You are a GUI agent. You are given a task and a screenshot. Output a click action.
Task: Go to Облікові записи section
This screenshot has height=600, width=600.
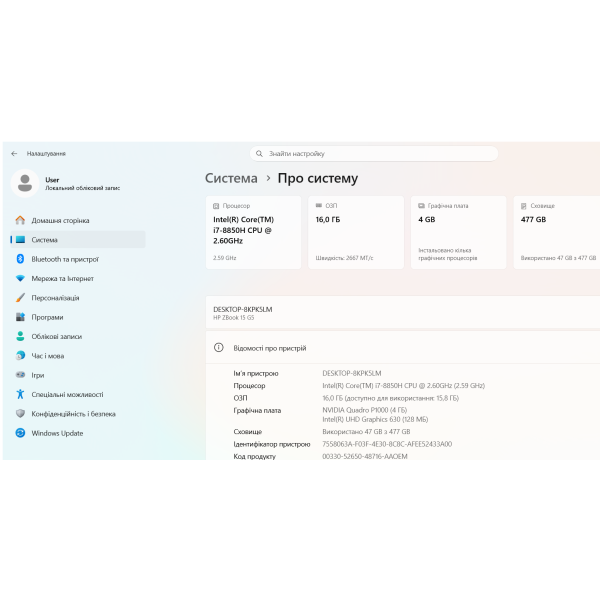78,336
